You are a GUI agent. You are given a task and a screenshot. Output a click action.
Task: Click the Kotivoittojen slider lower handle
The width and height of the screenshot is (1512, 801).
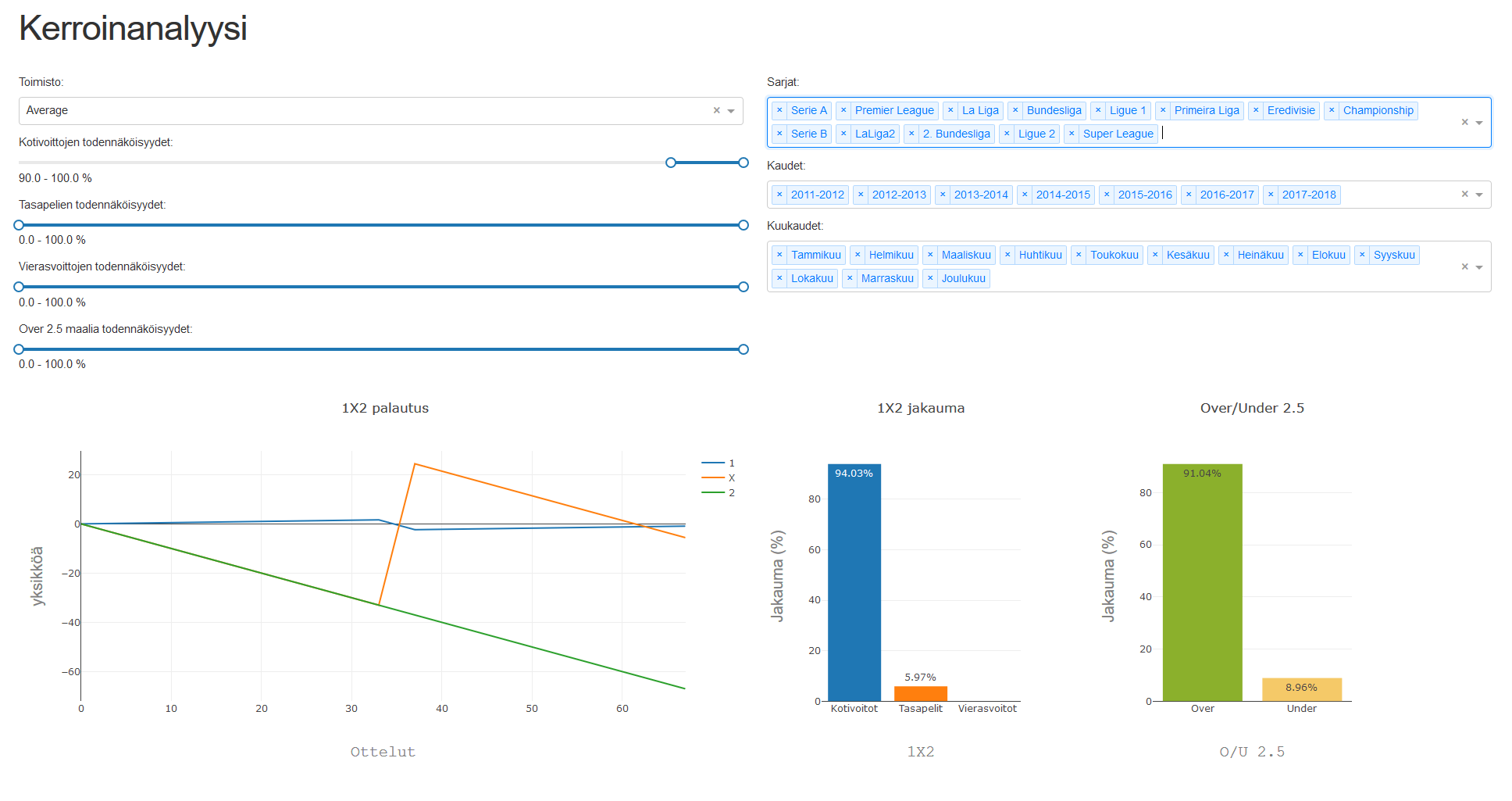tap(671, 163)
